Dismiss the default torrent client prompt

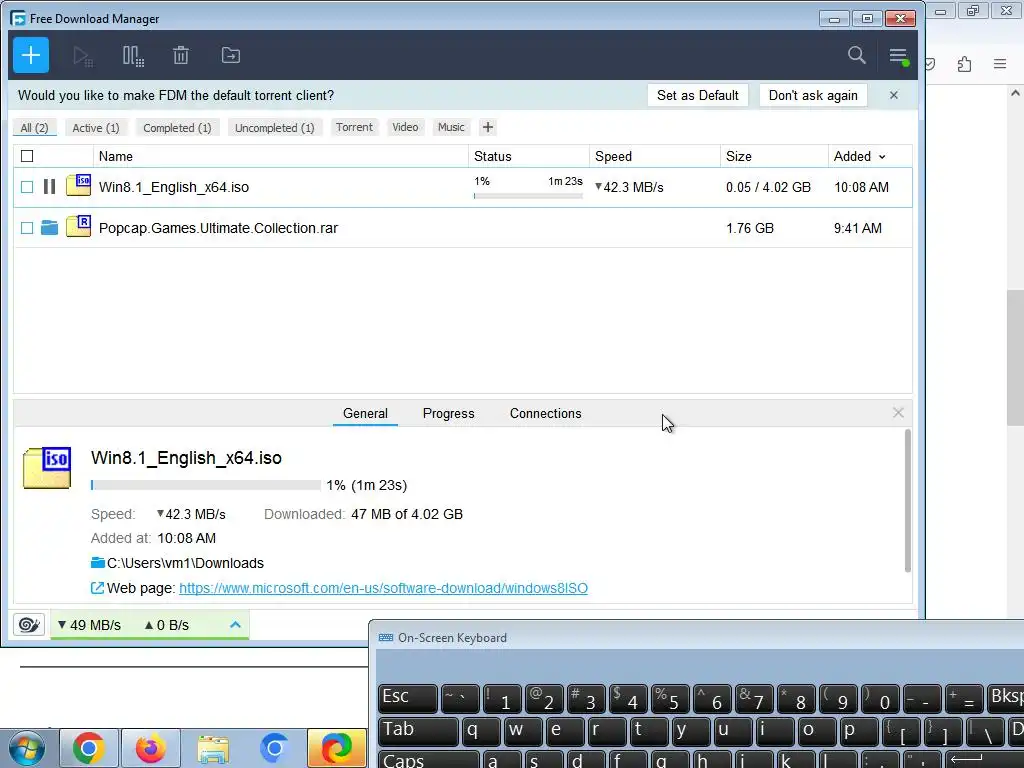pos(894,95)
